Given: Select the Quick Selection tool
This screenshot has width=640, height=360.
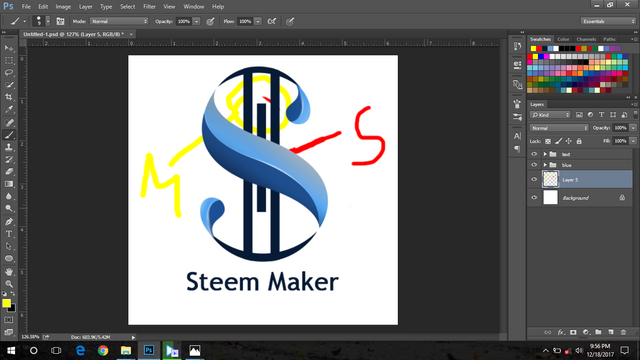Looking at the screenshot, I should click(x=9, y=85).
